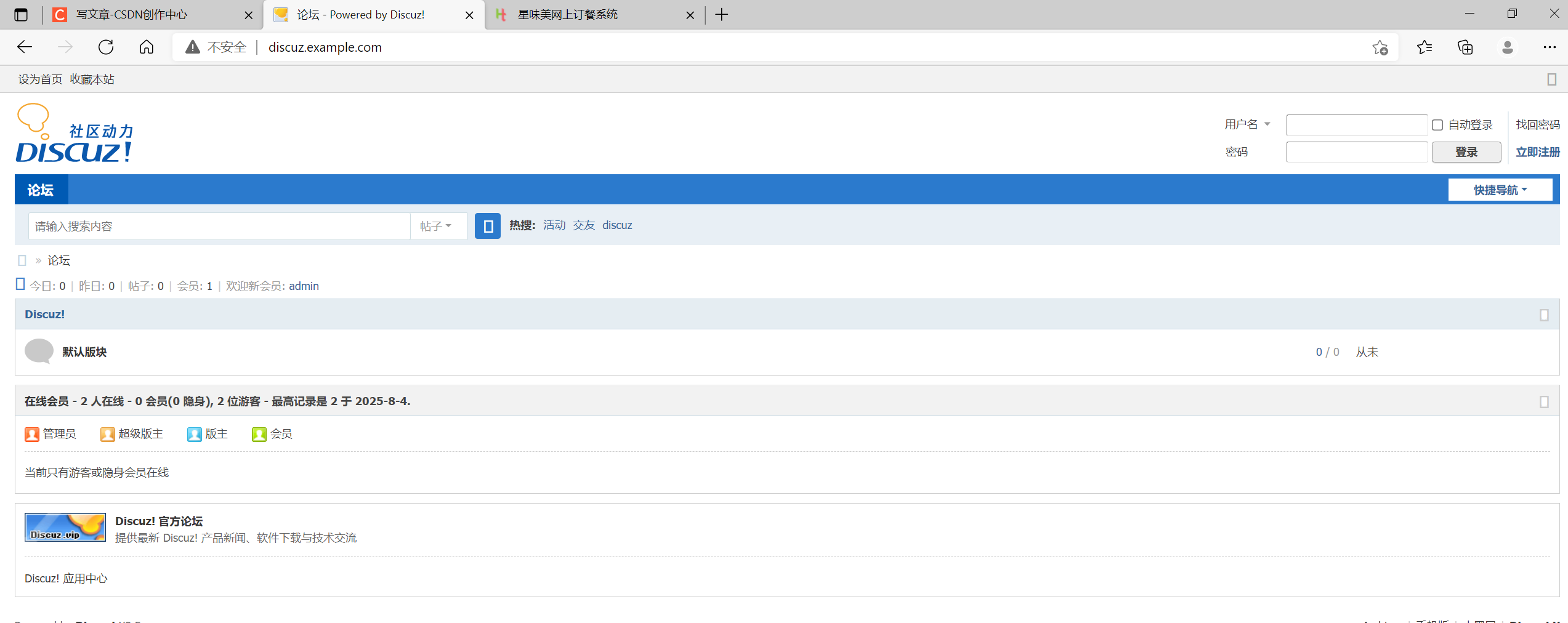Add this page to favorites star icon
The image size is (1568, 623).
coord(1380,47)
